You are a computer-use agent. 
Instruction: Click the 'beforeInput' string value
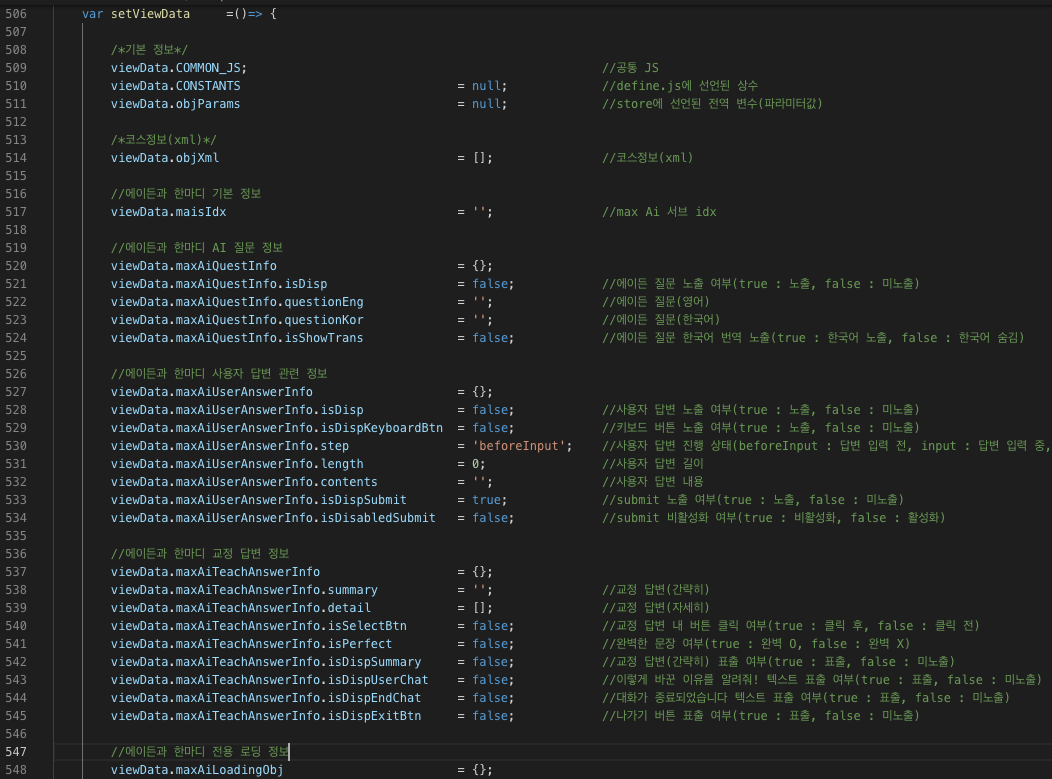point(519,446)
